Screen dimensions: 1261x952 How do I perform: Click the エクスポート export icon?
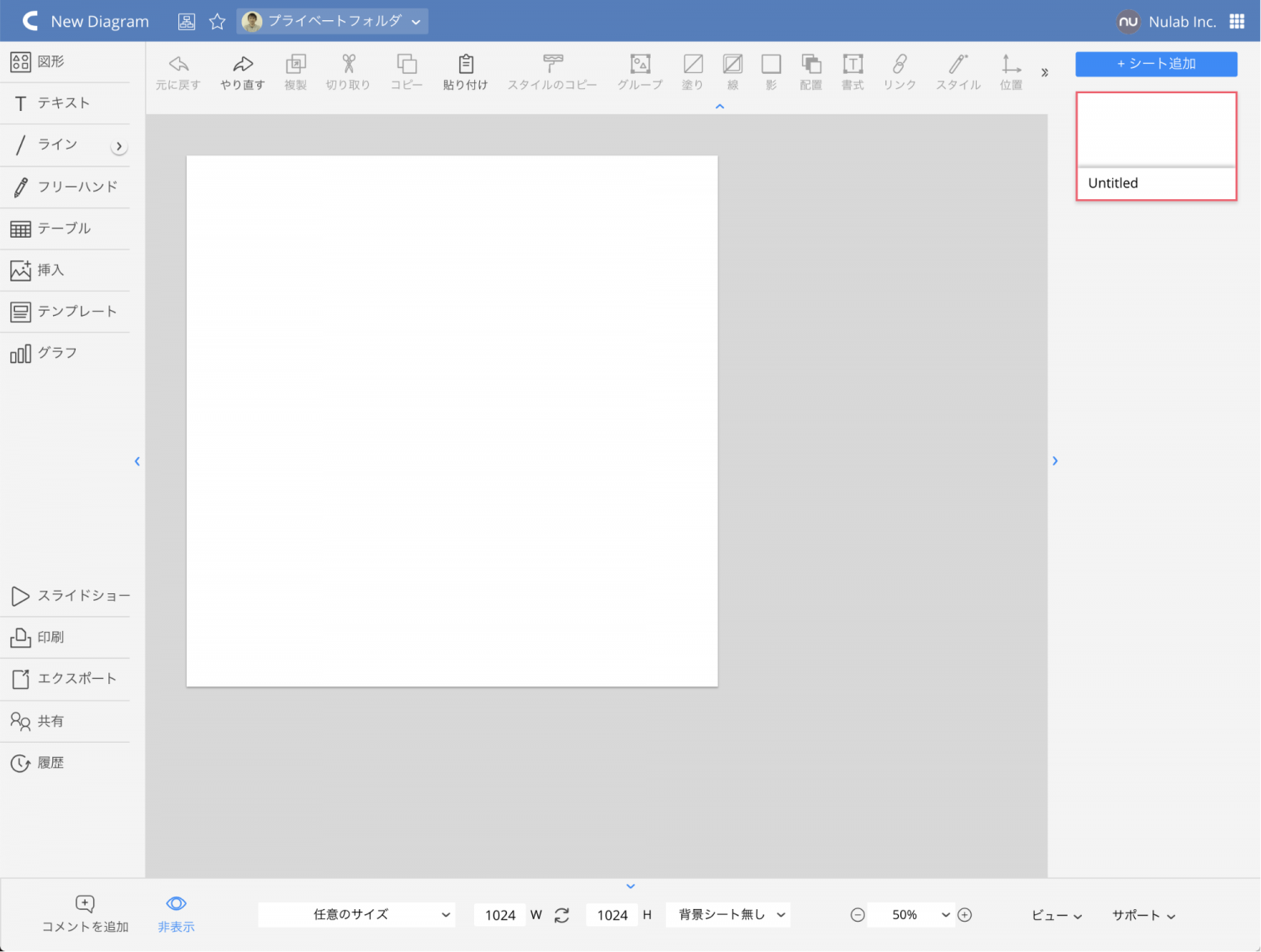pos(21,679)
